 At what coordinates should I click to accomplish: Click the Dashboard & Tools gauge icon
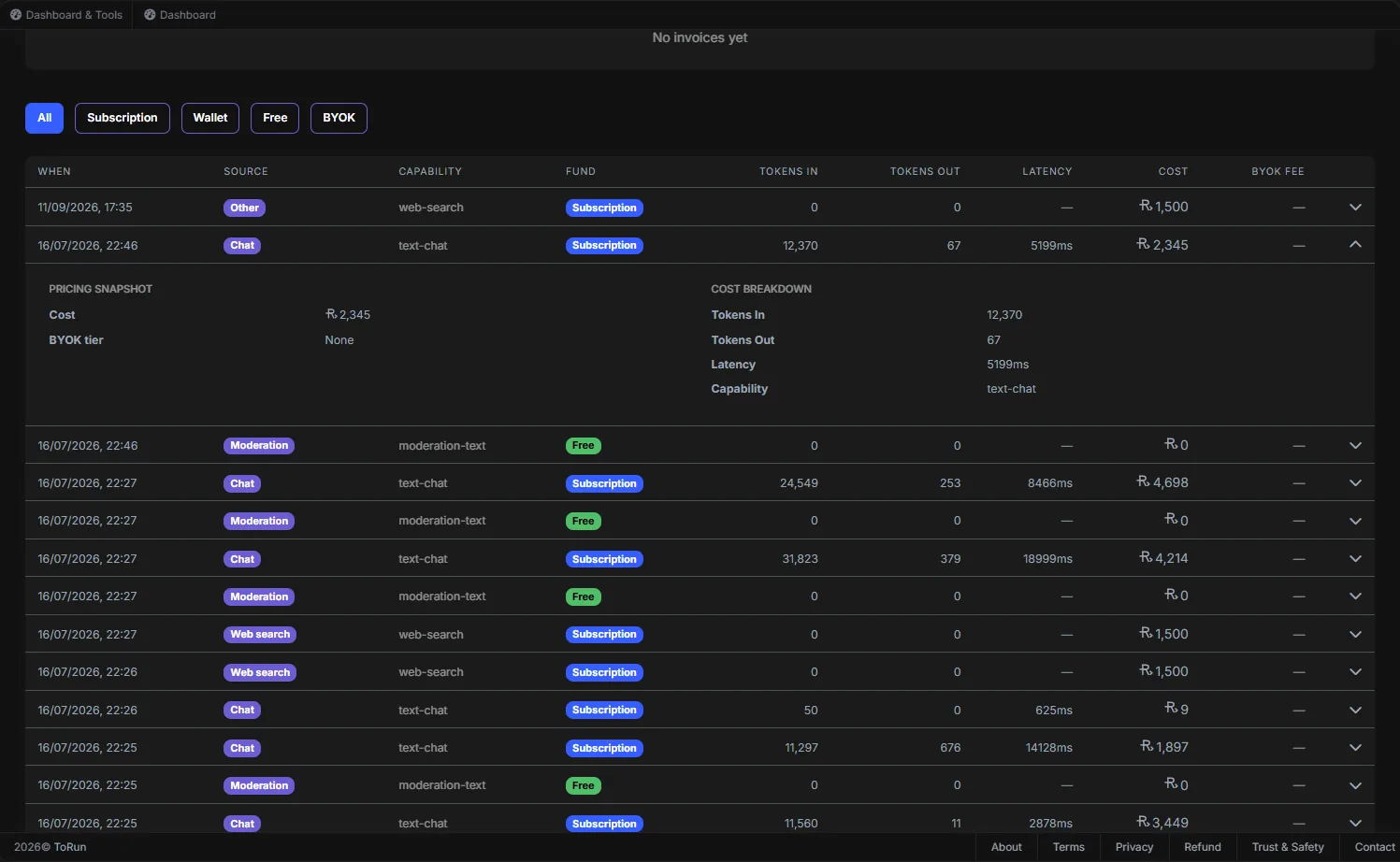coord(16,15)
